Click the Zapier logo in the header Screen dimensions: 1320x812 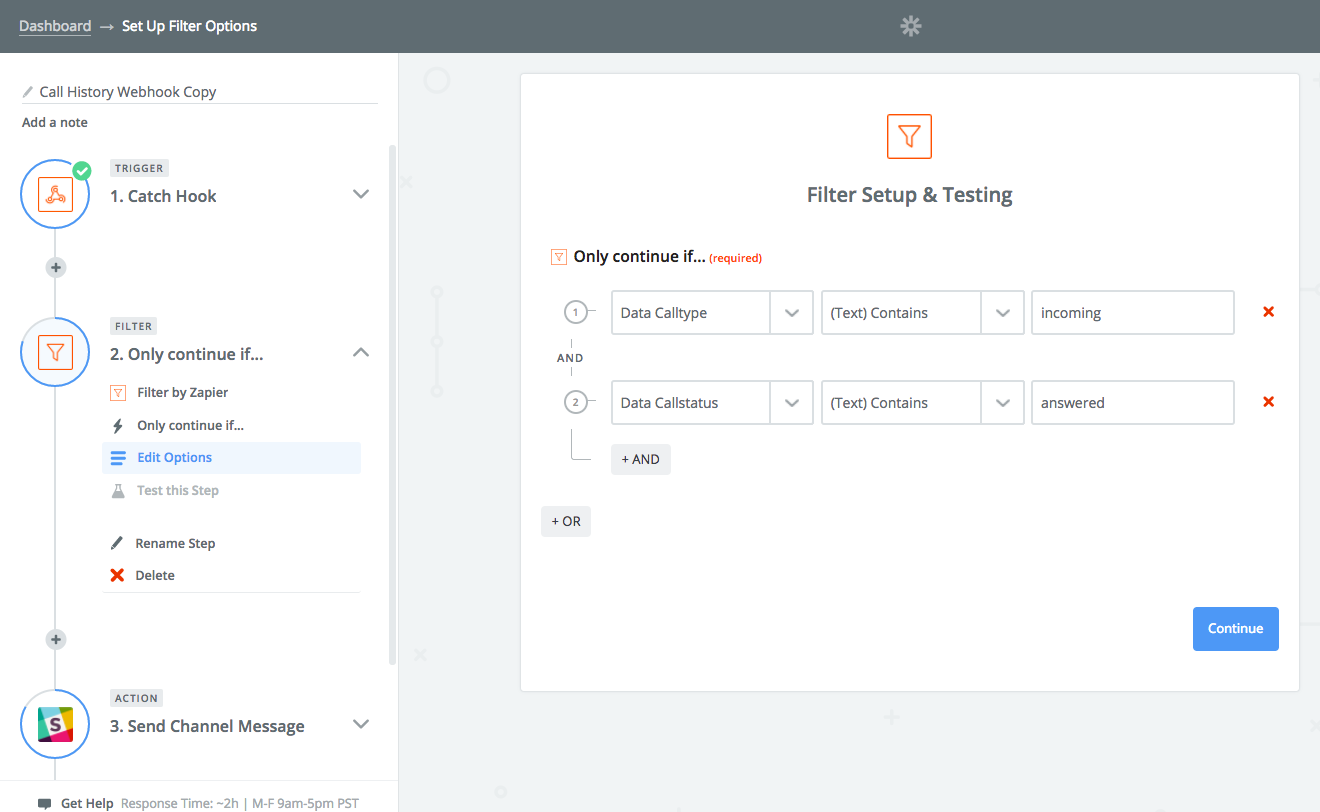tap(910, 26)
